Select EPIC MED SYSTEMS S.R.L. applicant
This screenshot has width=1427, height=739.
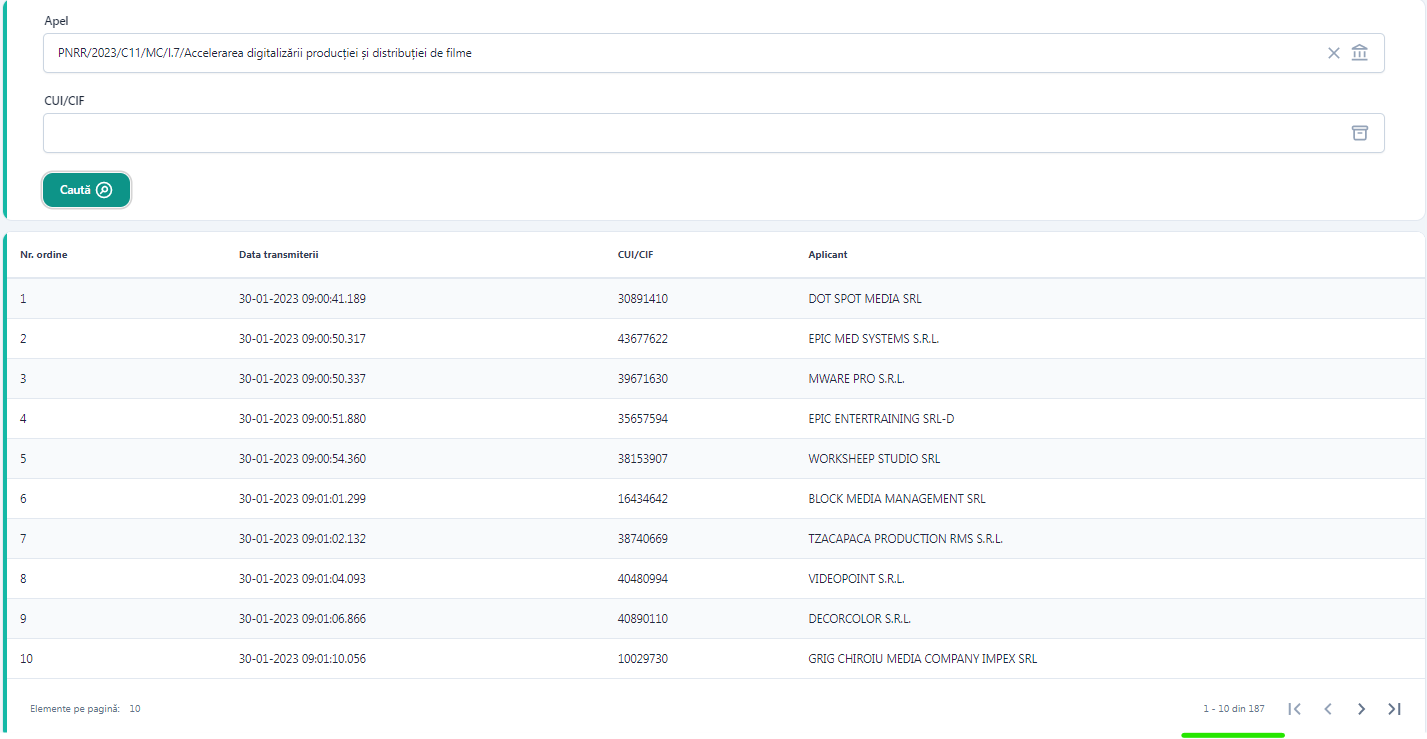tap(874, 339)
